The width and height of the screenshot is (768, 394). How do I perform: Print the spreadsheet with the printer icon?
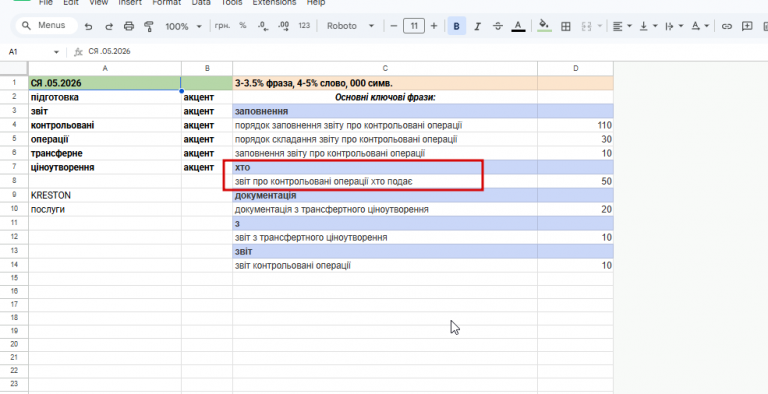click(129, 26)
